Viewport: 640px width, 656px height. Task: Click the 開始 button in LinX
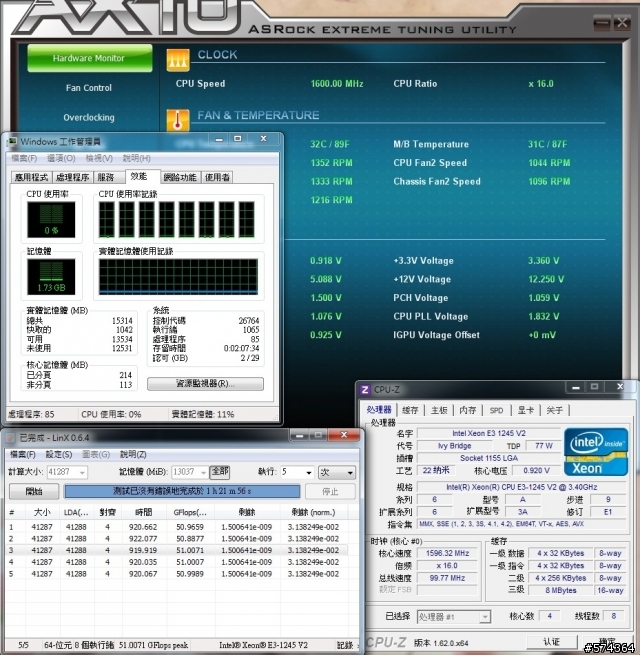pyautogui.click(x=34, y=492)
